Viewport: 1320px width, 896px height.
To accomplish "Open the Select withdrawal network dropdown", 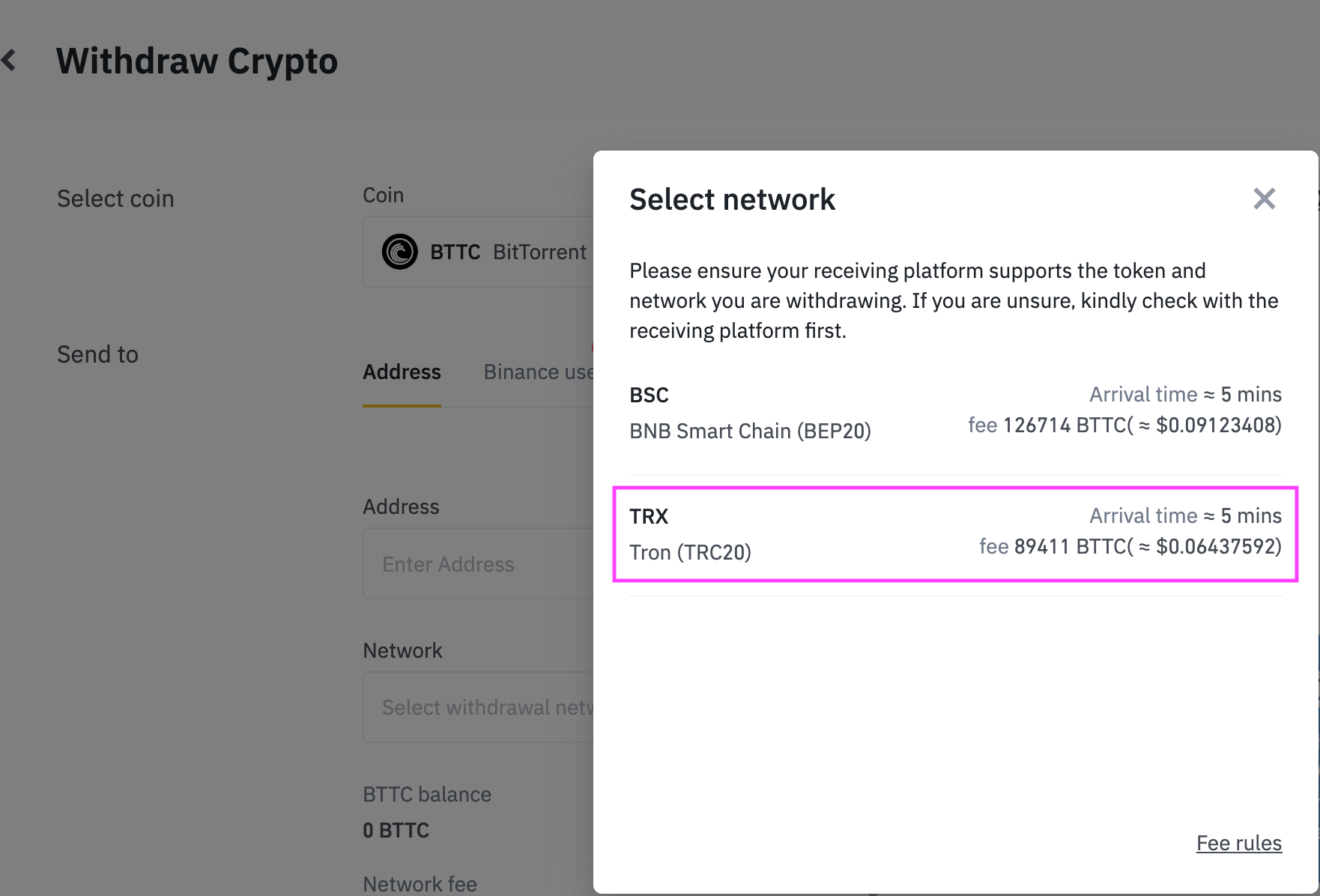I will coord(479,707).
